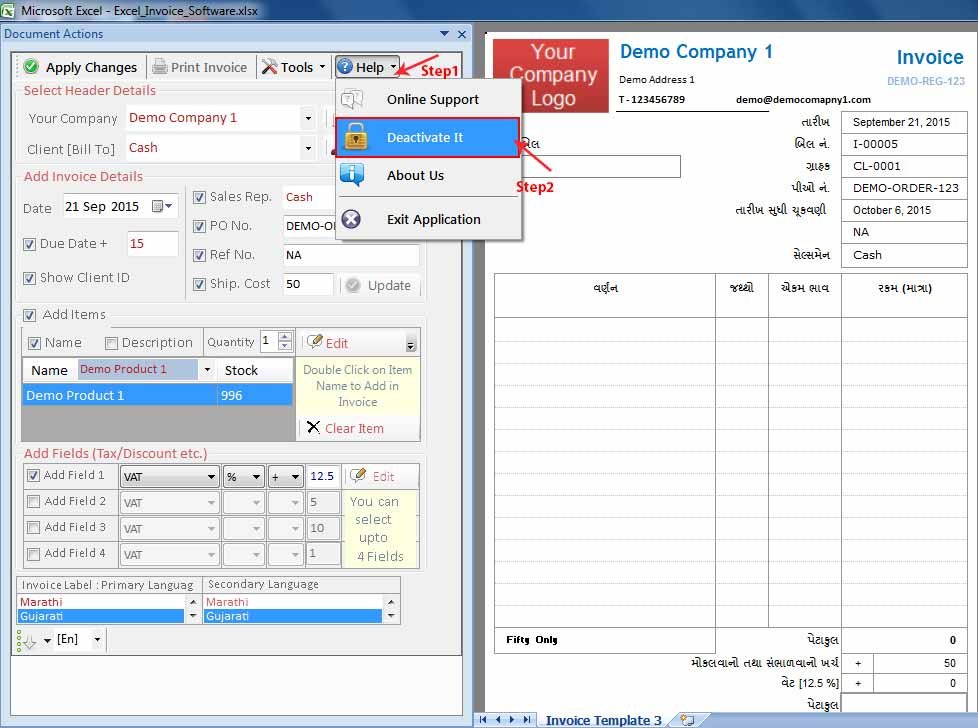
Task: Click Your Company Logo image
Action: point(551,75)
